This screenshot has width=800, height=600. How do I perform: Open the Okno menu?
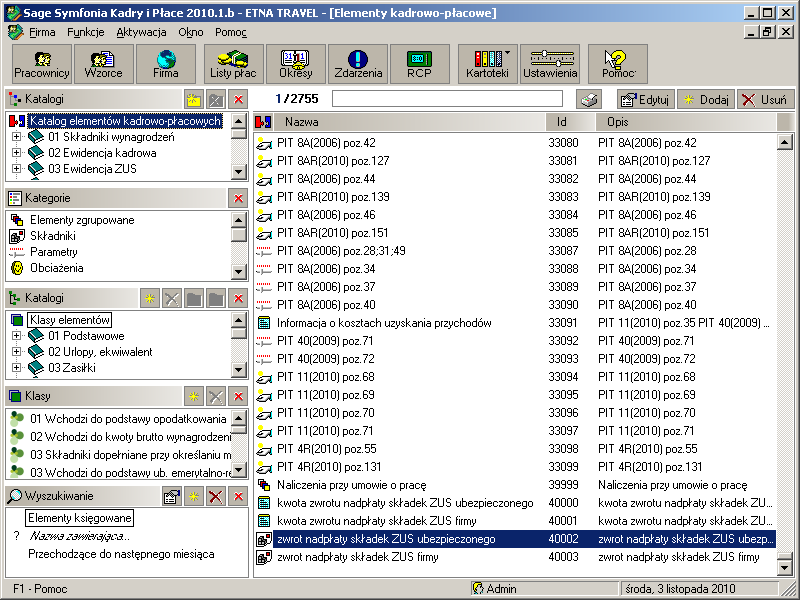click(191, 32)
